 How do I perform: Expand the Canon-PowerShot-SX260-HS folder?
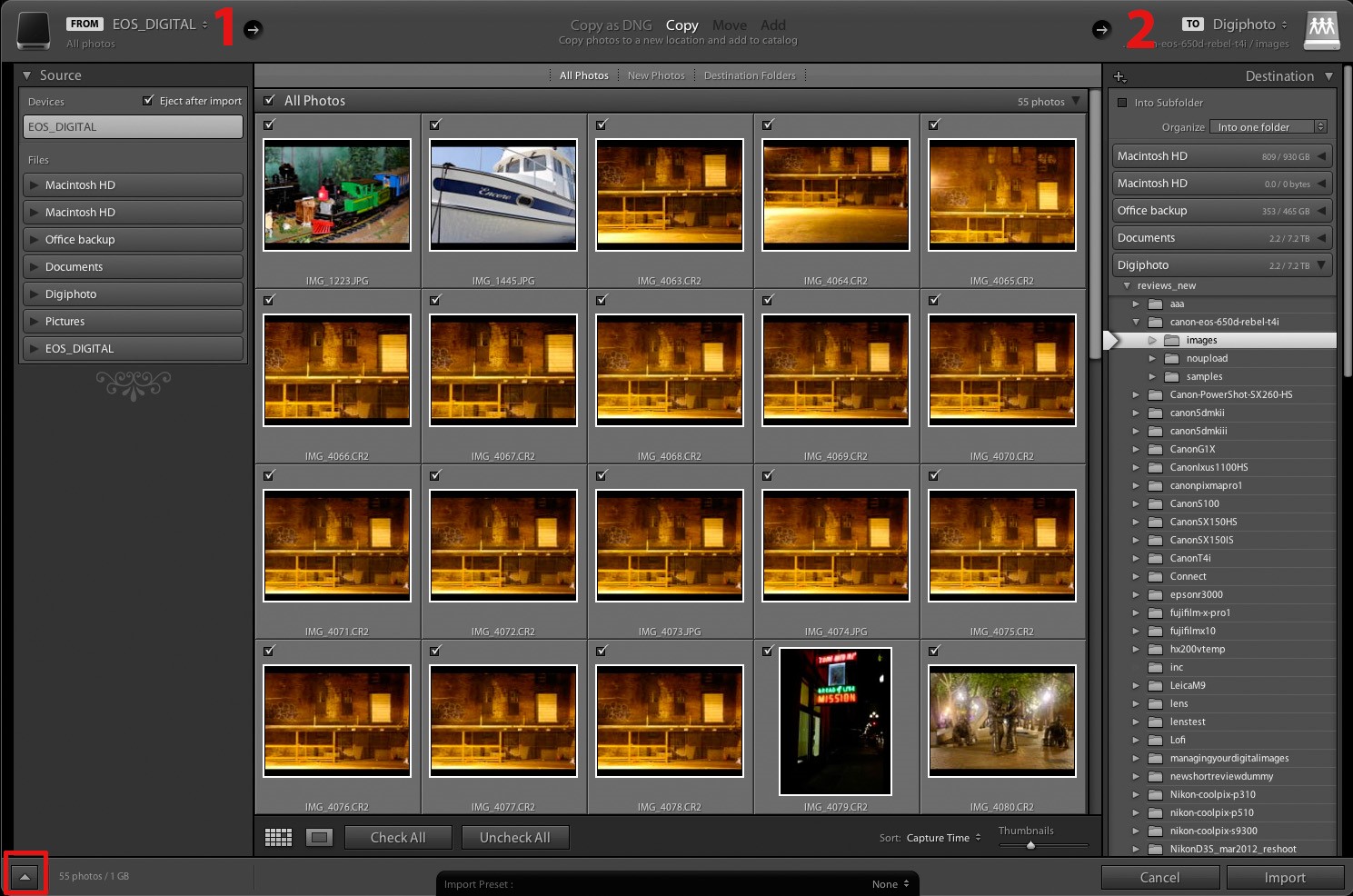coord(1135,394)
